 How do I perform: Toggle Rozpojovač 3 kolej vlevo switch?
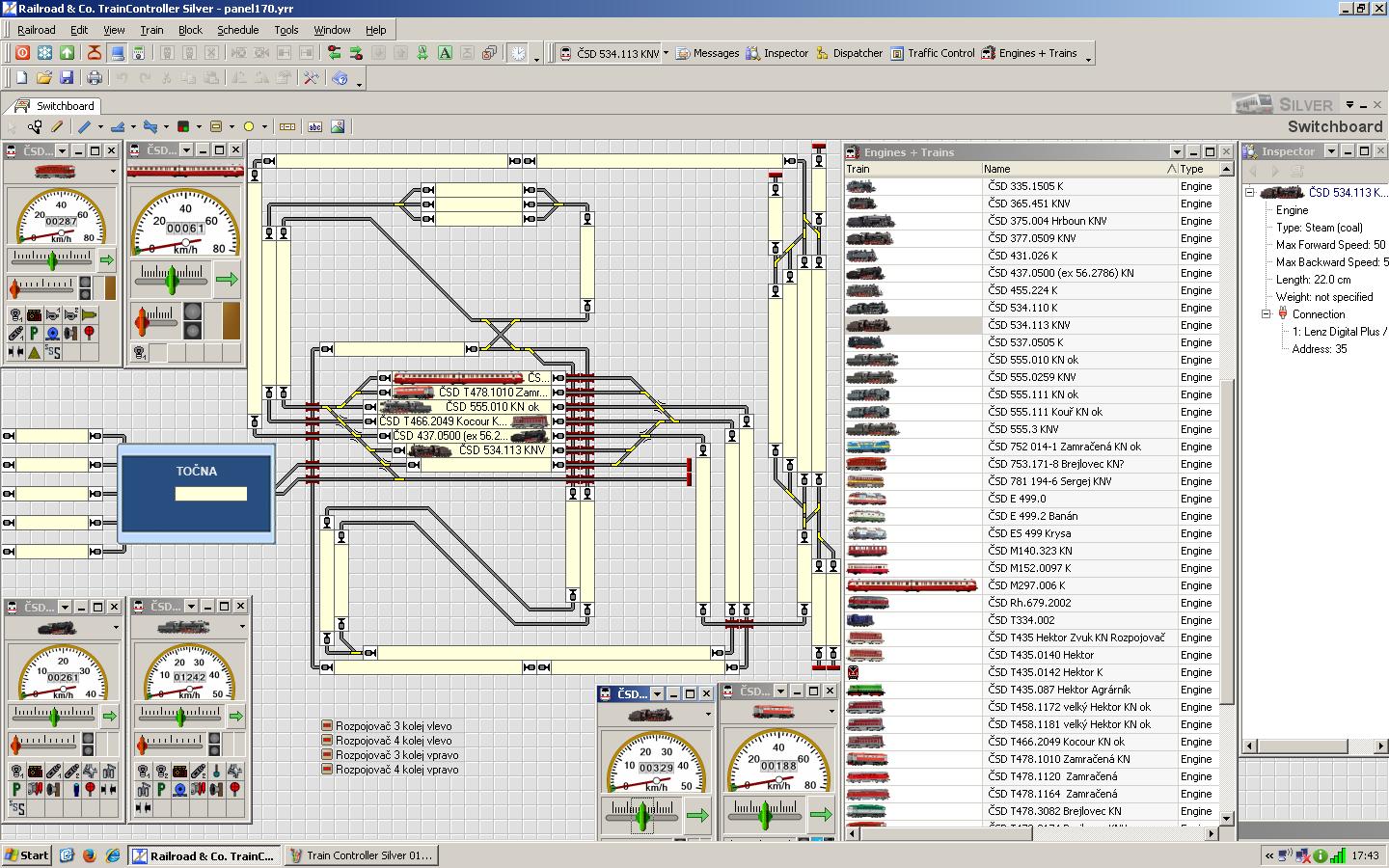click(x=327, y=726)
